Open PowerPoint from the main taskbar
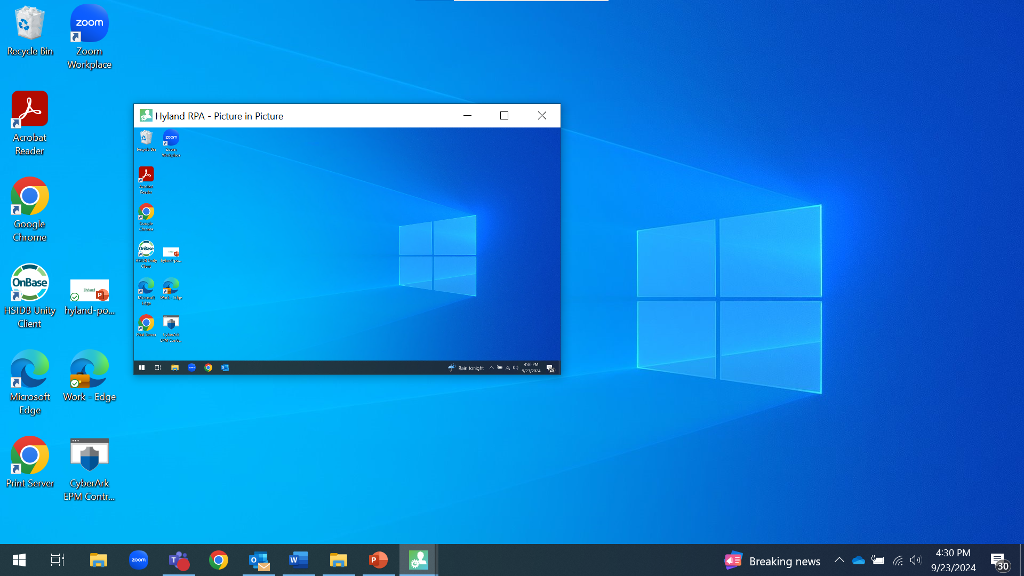Image resolution: width=1024 pixels, height=576 pixels. pyautogui.click(x=378, y=560)
